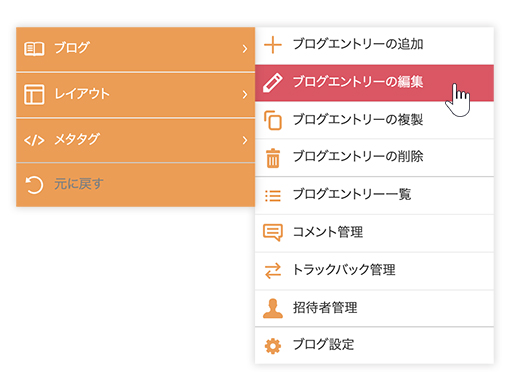
Task: Select ブログエントリー一覧 menu entry
Action: 374,196
